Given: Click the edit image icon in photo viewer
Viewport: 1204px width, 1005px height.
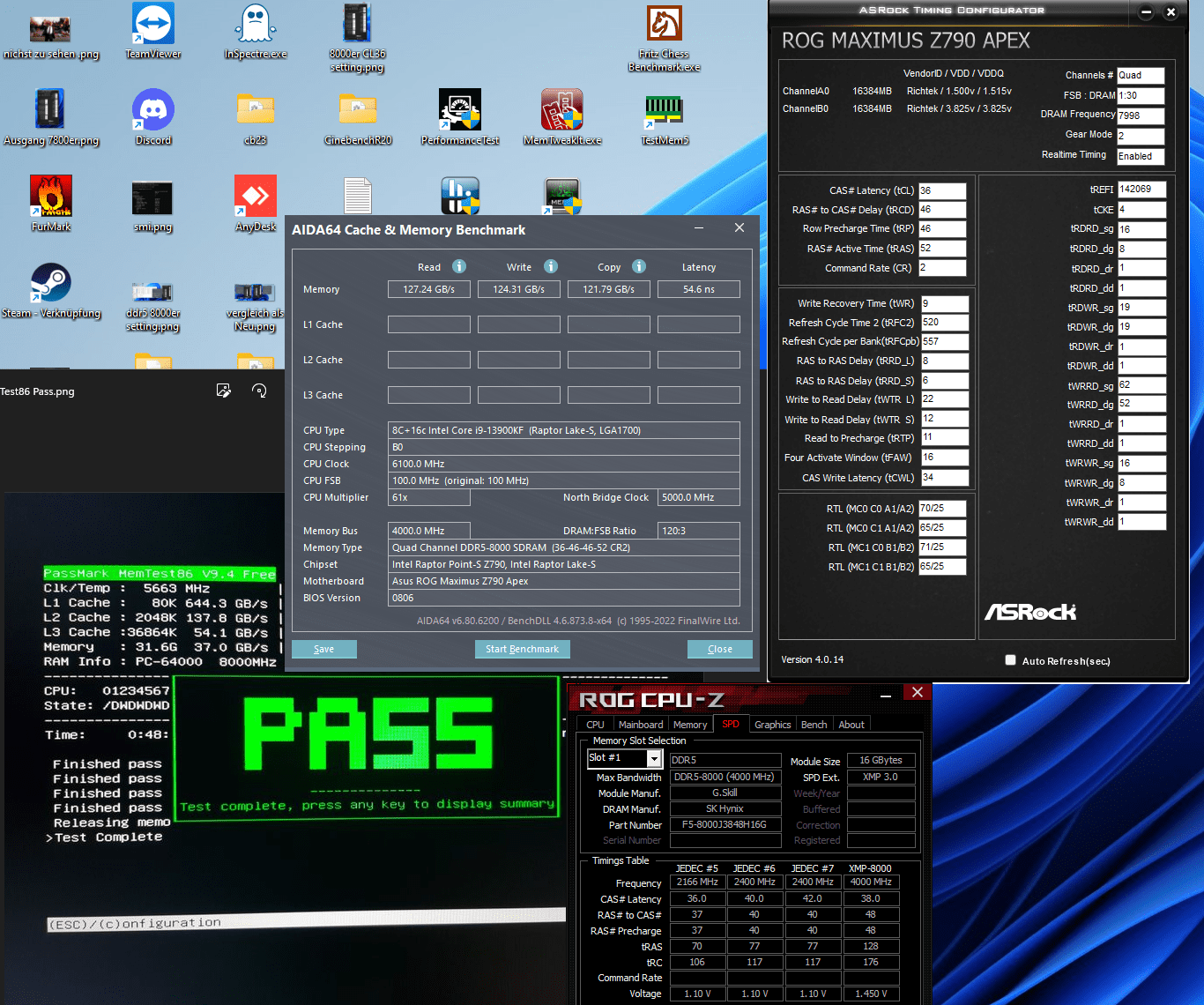Looking at the screenshot, I should [x=224, y=391].
